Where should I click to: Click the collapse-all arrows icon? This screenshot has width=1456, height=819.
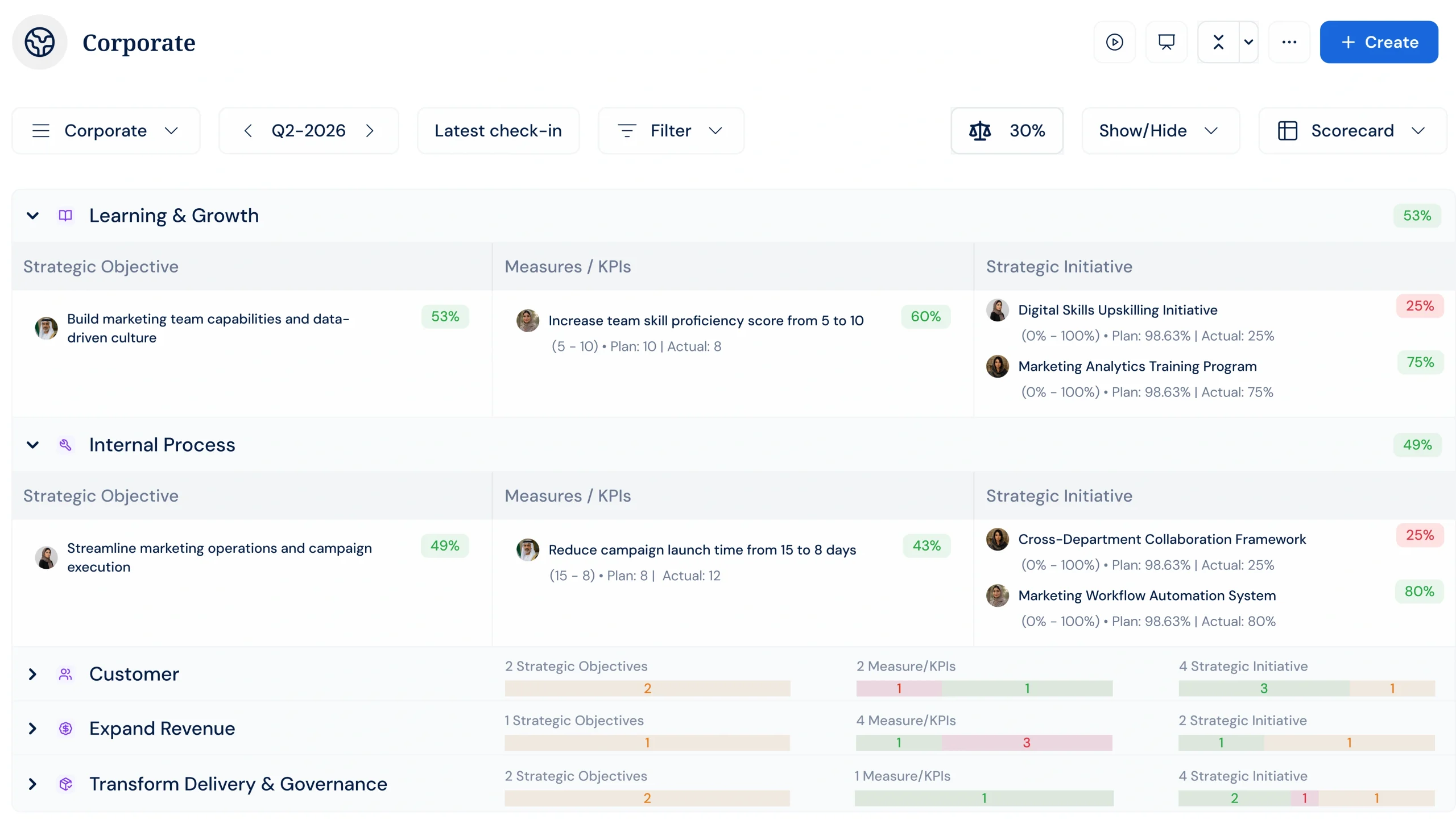(1218, 42)
